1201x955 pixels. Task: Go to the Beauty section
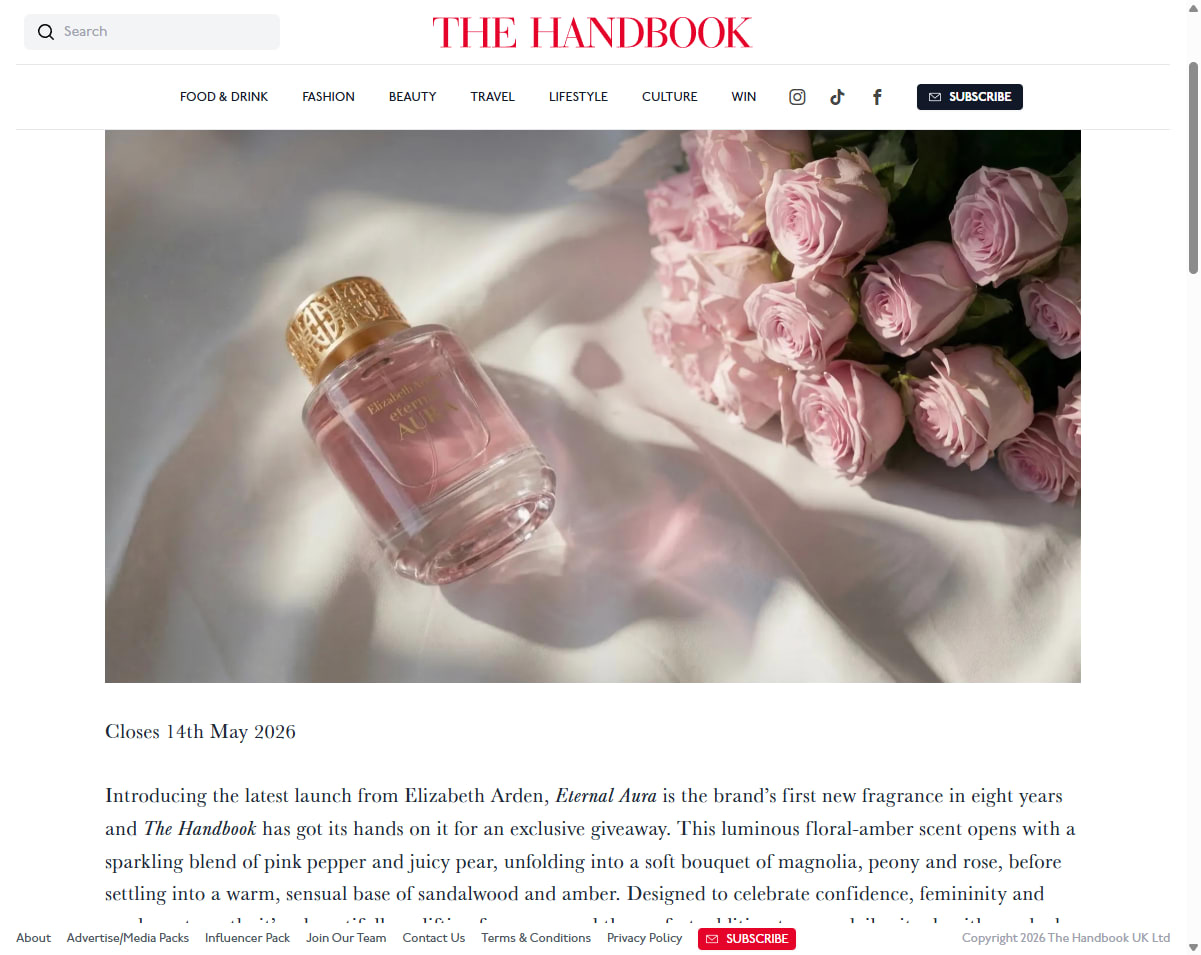coord(412,97)
